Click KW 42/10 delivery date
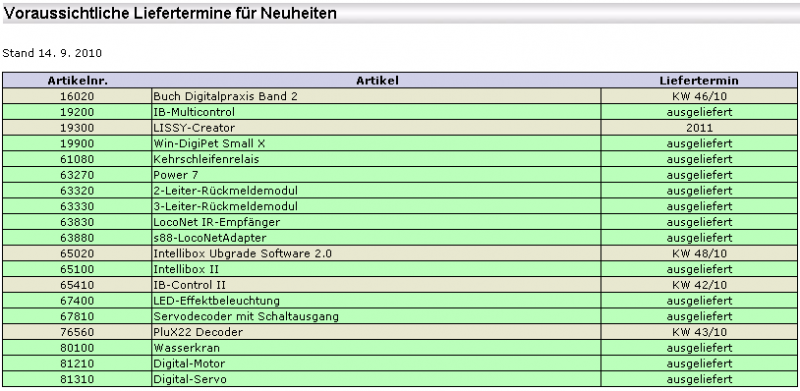The height and width of the screenshot is (391, 800). 699,285
